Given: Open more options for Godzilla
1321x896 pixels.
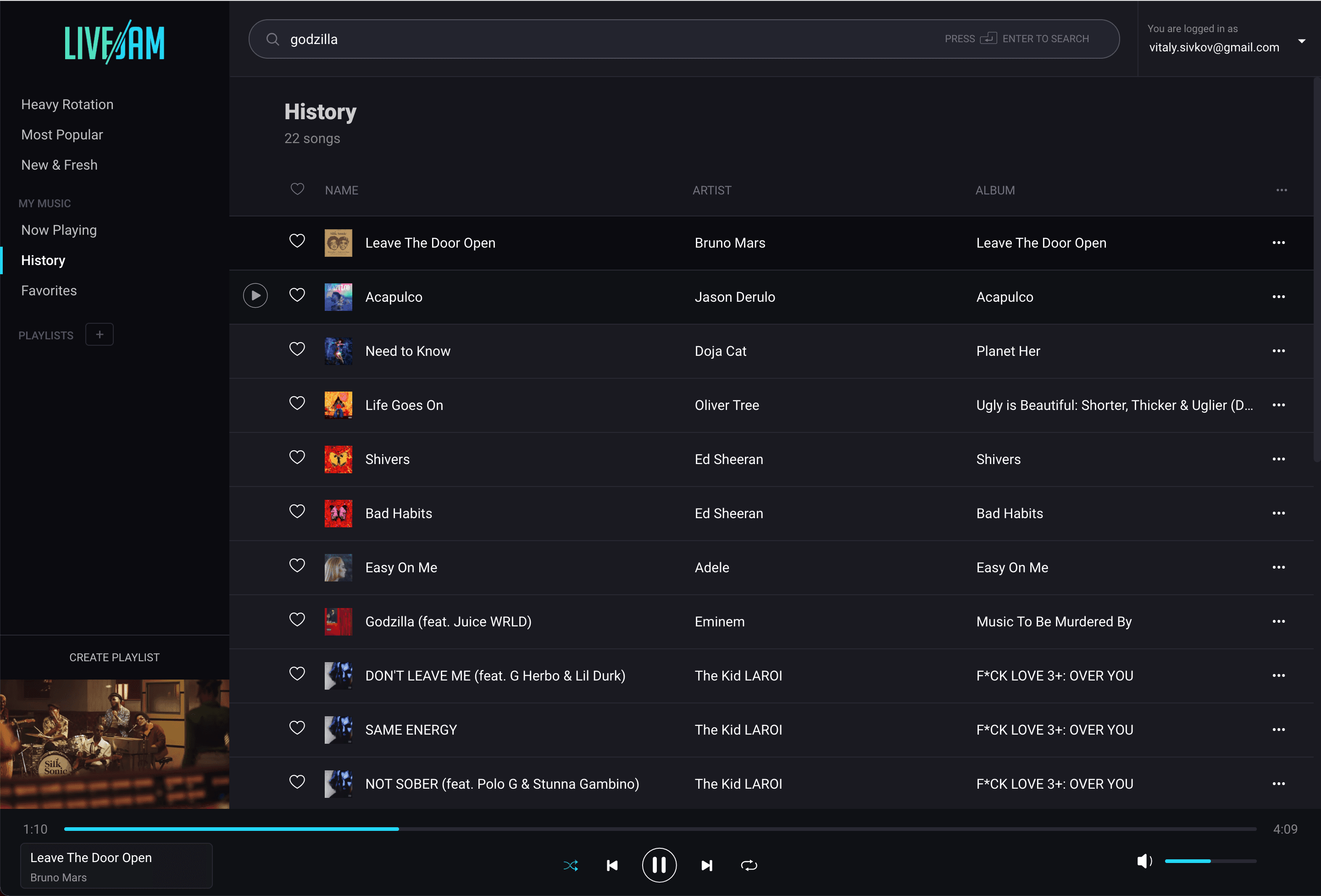Looking at the screenshot, I should pyautogui.click(x=1278, y=622).
